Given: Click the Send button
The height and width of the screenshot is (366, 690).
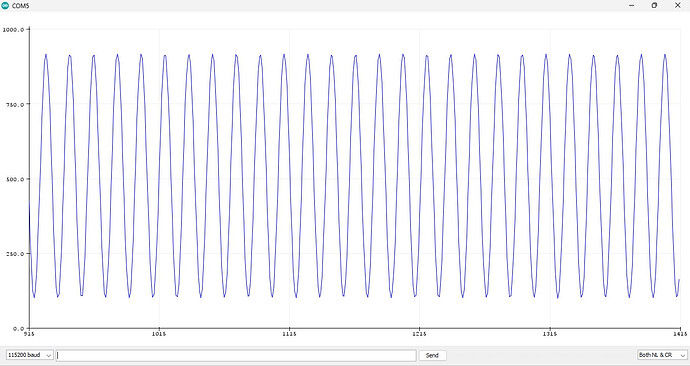Looking at the screenshot, I should (432, 355).
